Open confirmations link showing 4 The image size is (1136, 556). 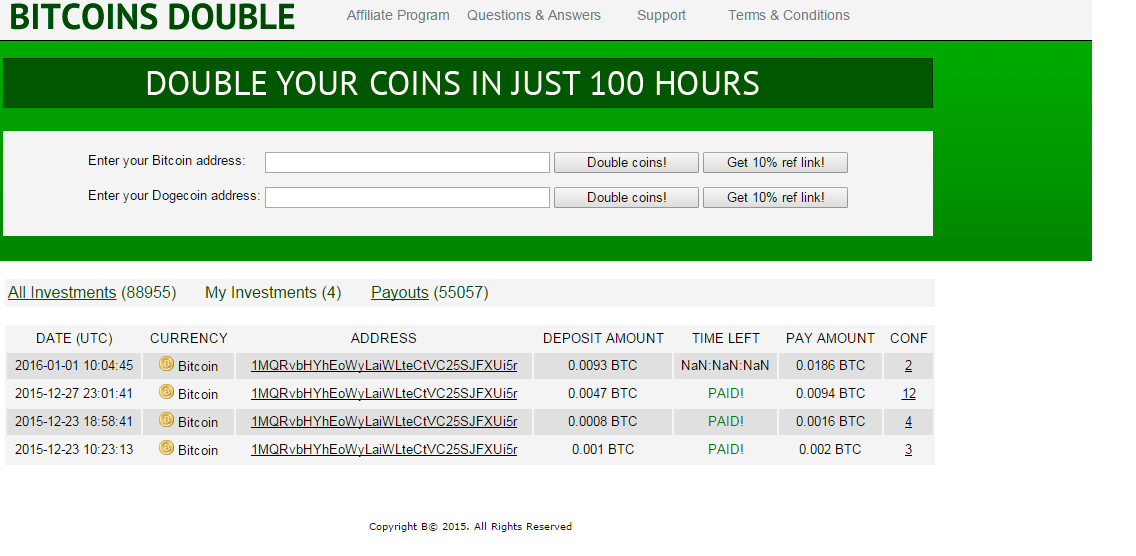909,422
